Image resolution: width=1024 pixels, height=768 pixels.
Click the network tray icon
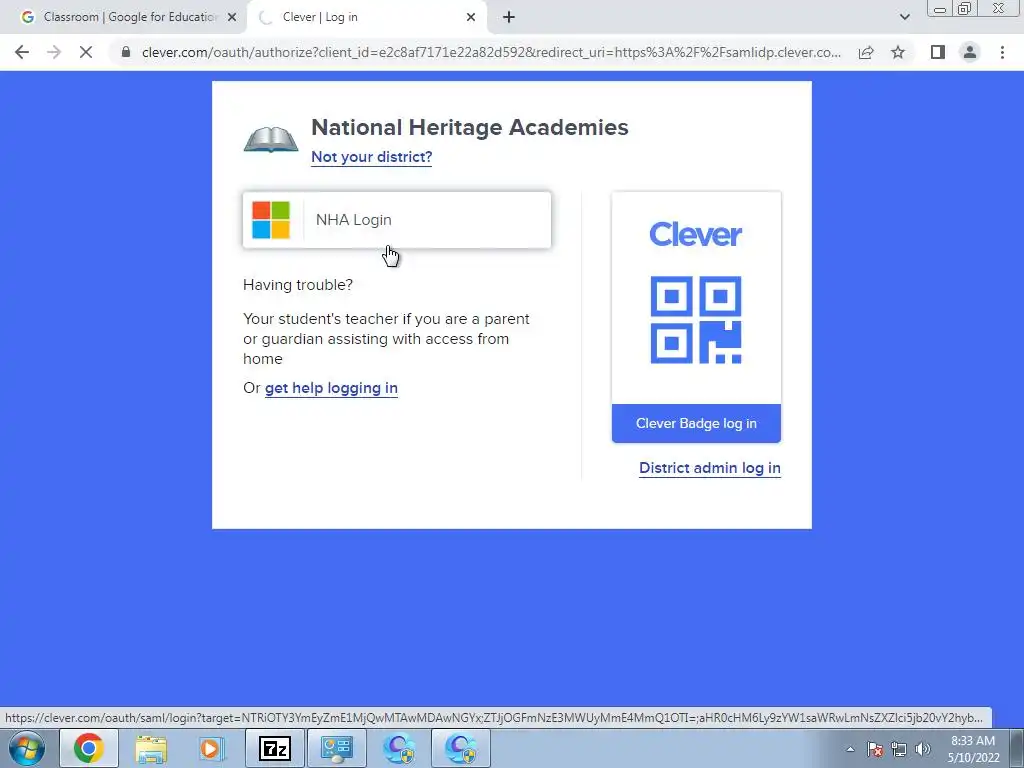click(899, 749)
